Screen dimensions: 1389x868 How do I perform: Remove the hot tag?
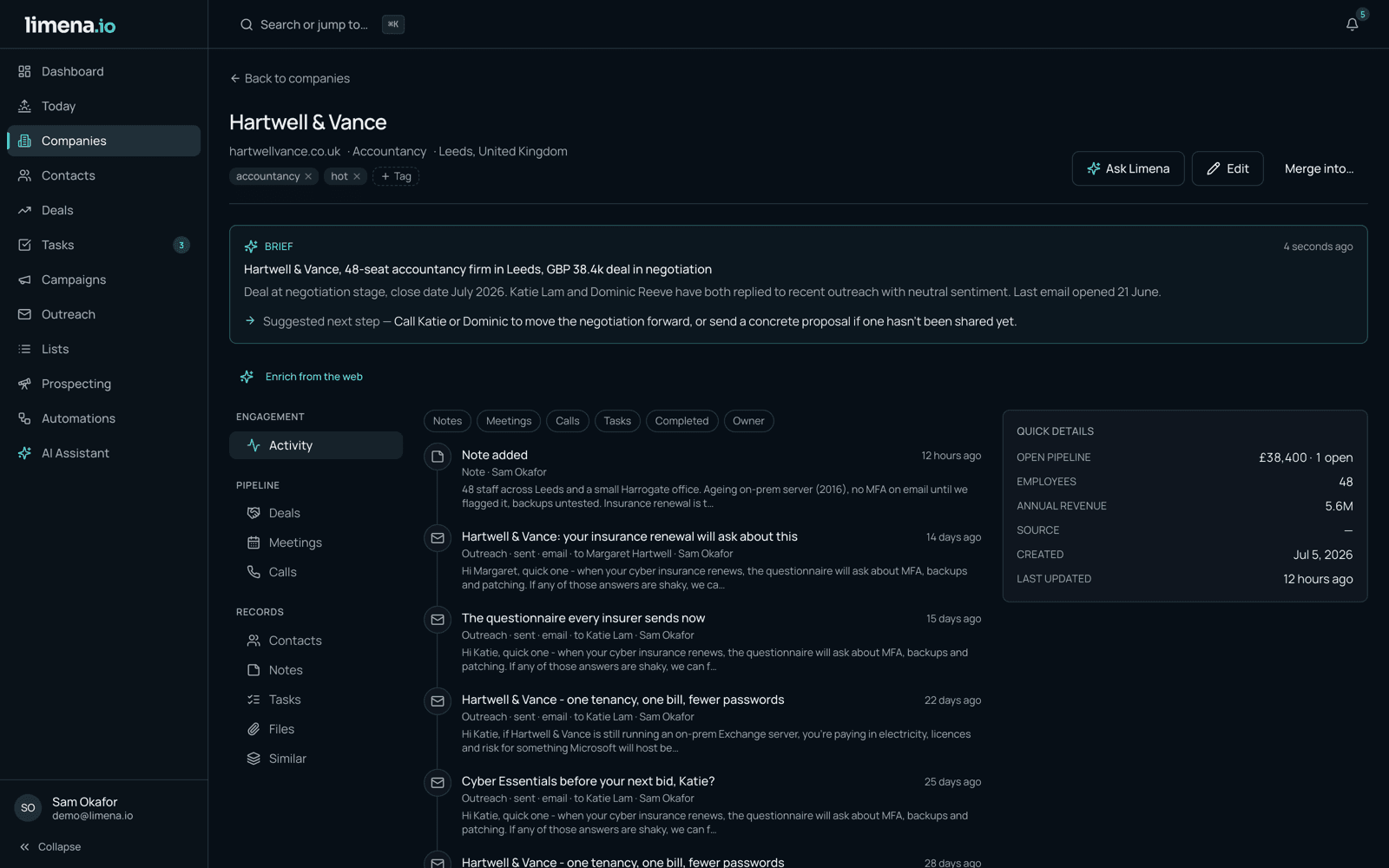tap(357, 176)
